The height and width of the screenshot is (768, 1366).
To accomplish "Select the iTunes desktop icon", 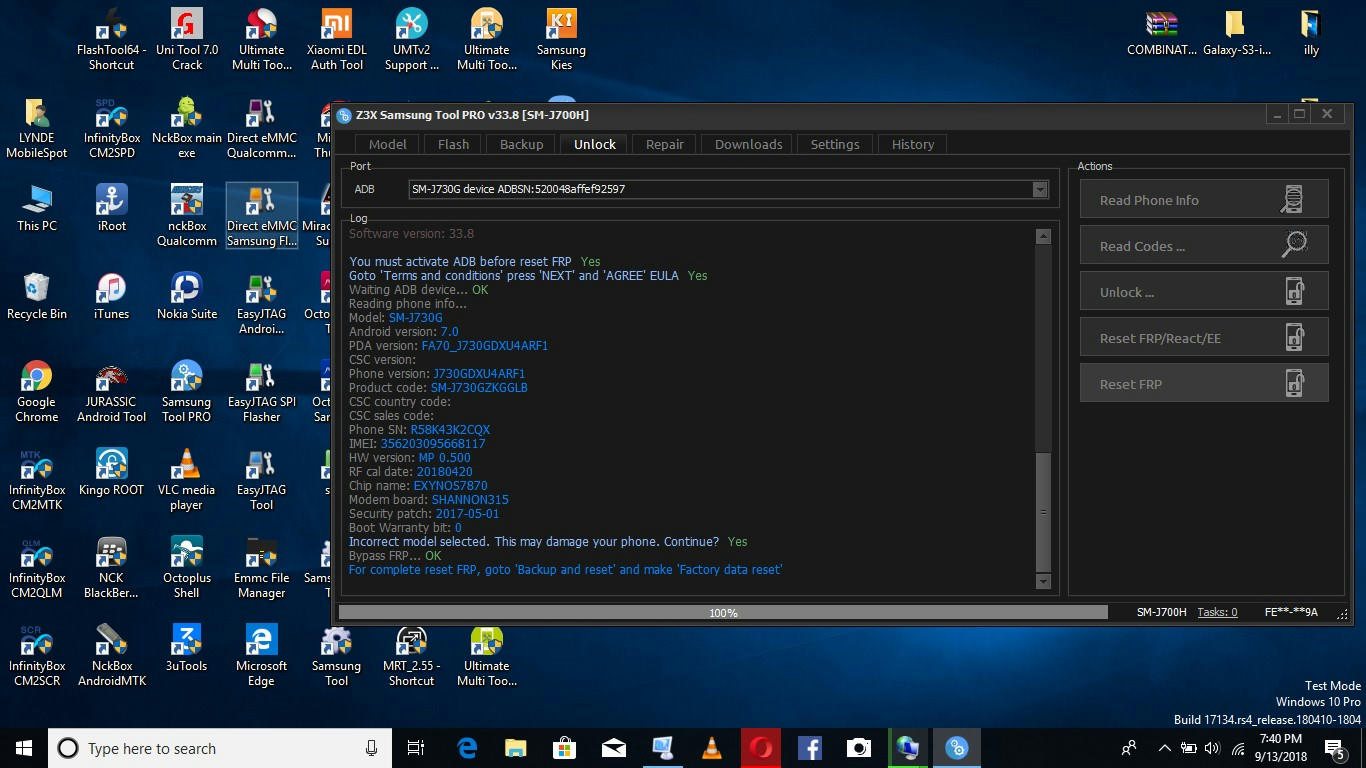I will [x=112, y=296].
